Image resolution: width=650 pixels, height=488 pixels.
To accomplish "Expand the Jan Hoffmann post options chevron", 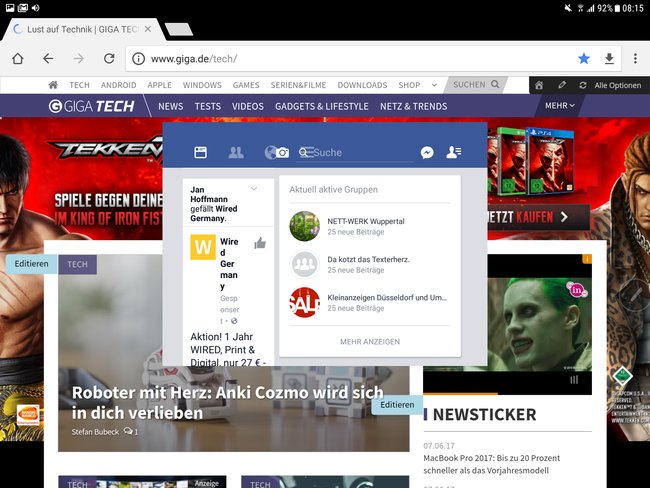I will point(254,189).
